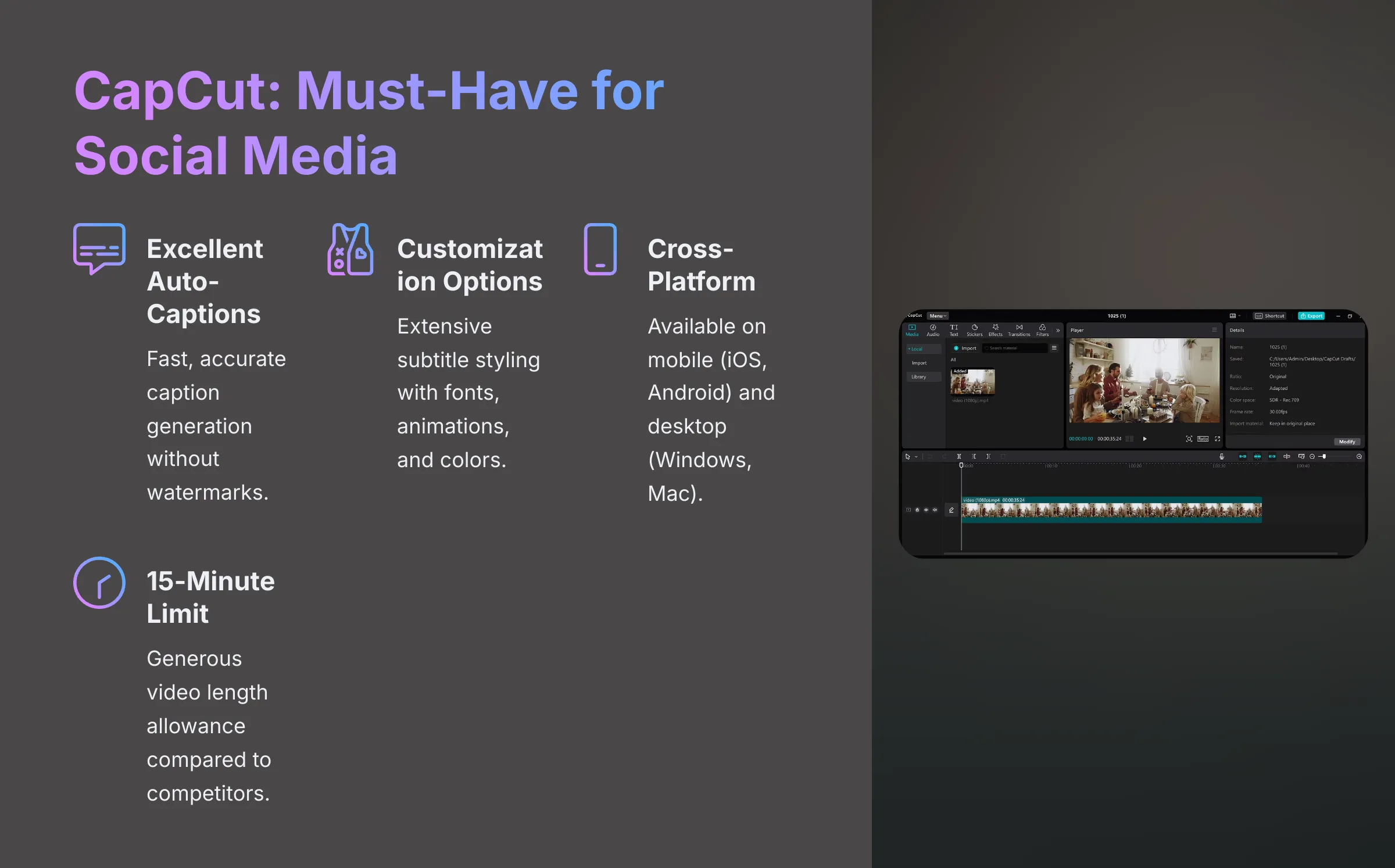Click the timeline cover settings icon
Image resolution: width=1395 pixels, height=868 pixels.
click(1301, 457)
